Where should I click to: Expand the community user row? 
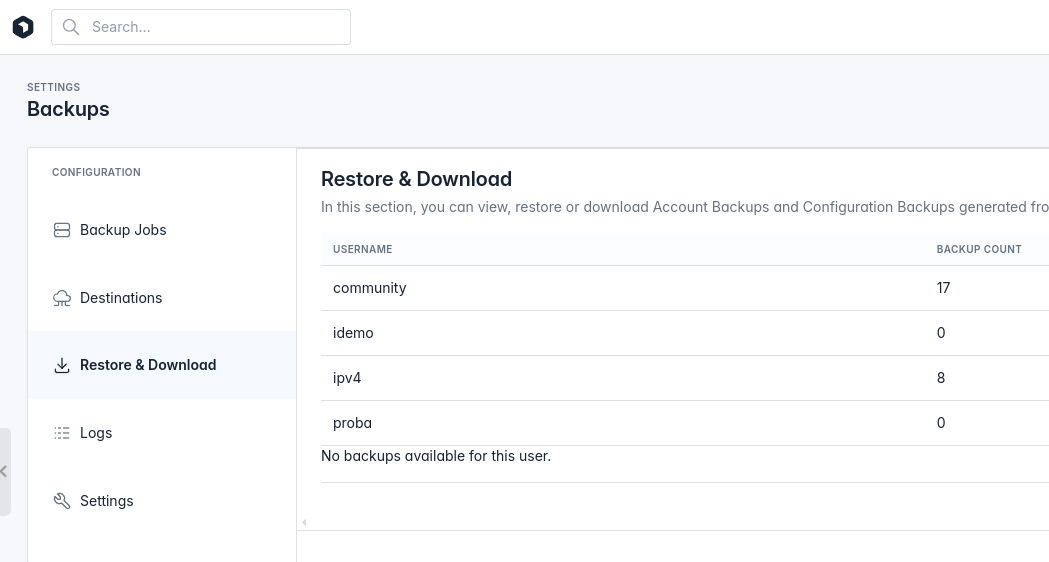[685, 288]
